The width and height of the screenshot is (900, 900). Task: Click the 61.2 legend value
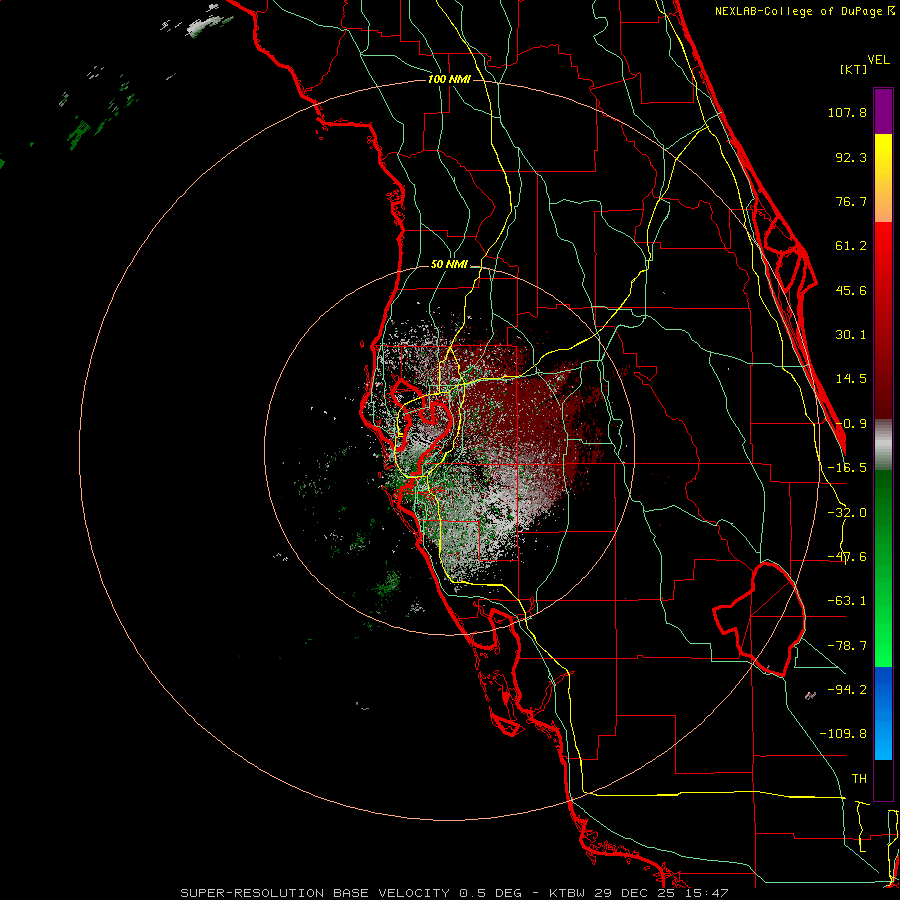[851, 246]
